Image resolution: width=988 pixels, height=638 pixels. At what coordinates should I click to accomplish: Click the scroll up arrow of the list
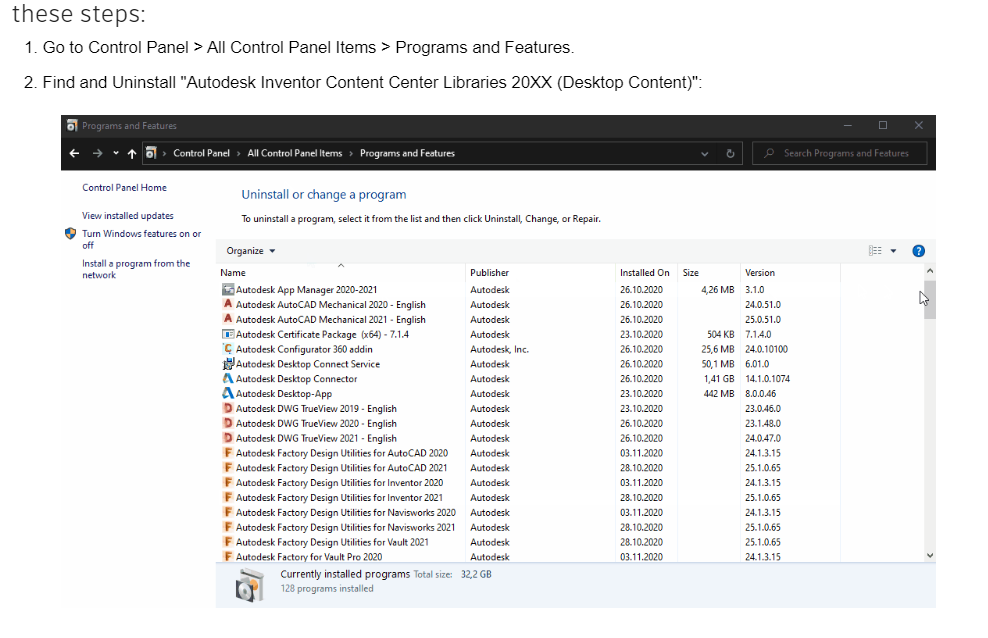(x=930, y=271)
